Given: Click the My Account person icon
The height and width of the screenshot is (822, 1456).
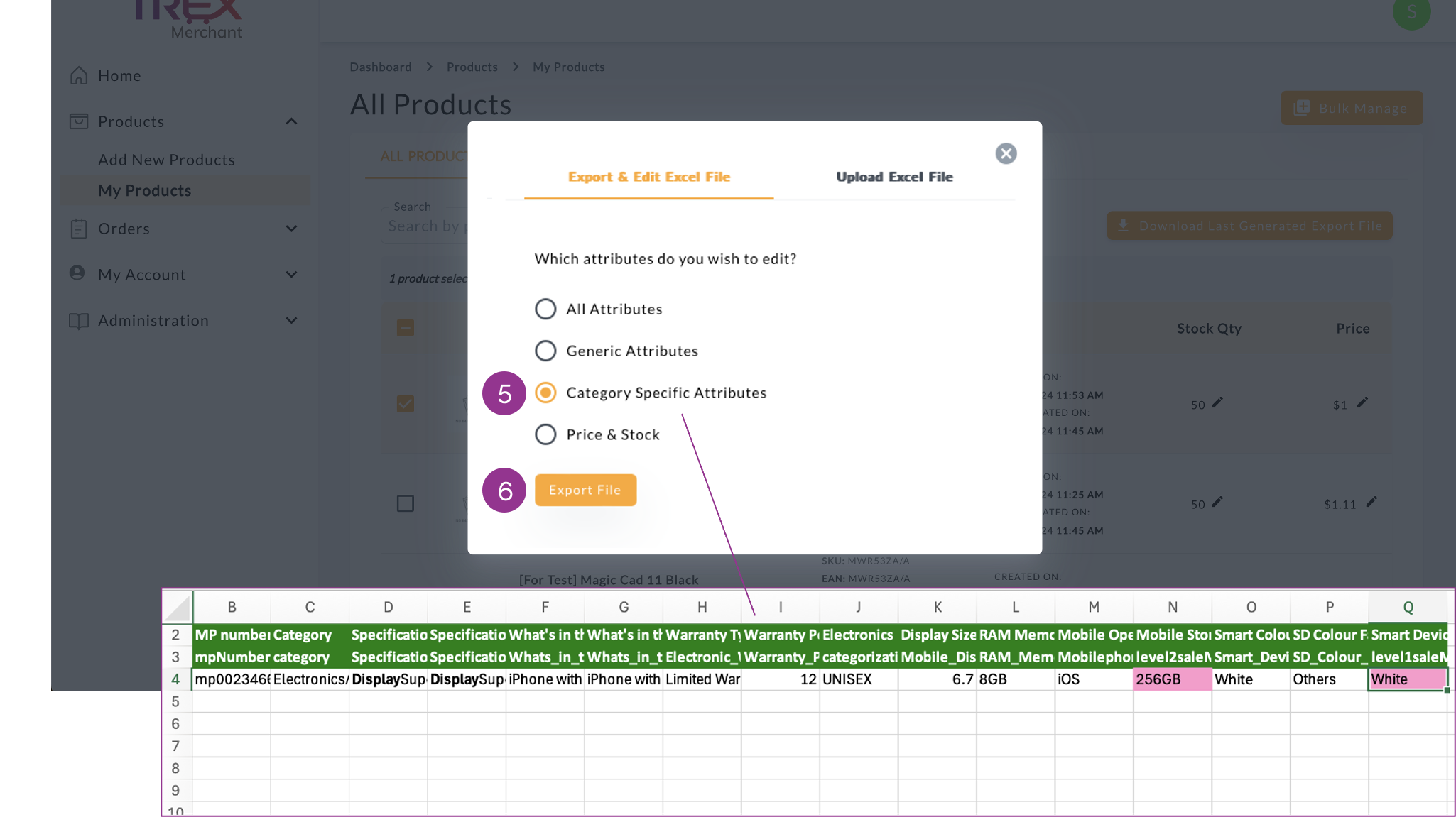Looking at the screenshot, I should click(x=77, y=273).
